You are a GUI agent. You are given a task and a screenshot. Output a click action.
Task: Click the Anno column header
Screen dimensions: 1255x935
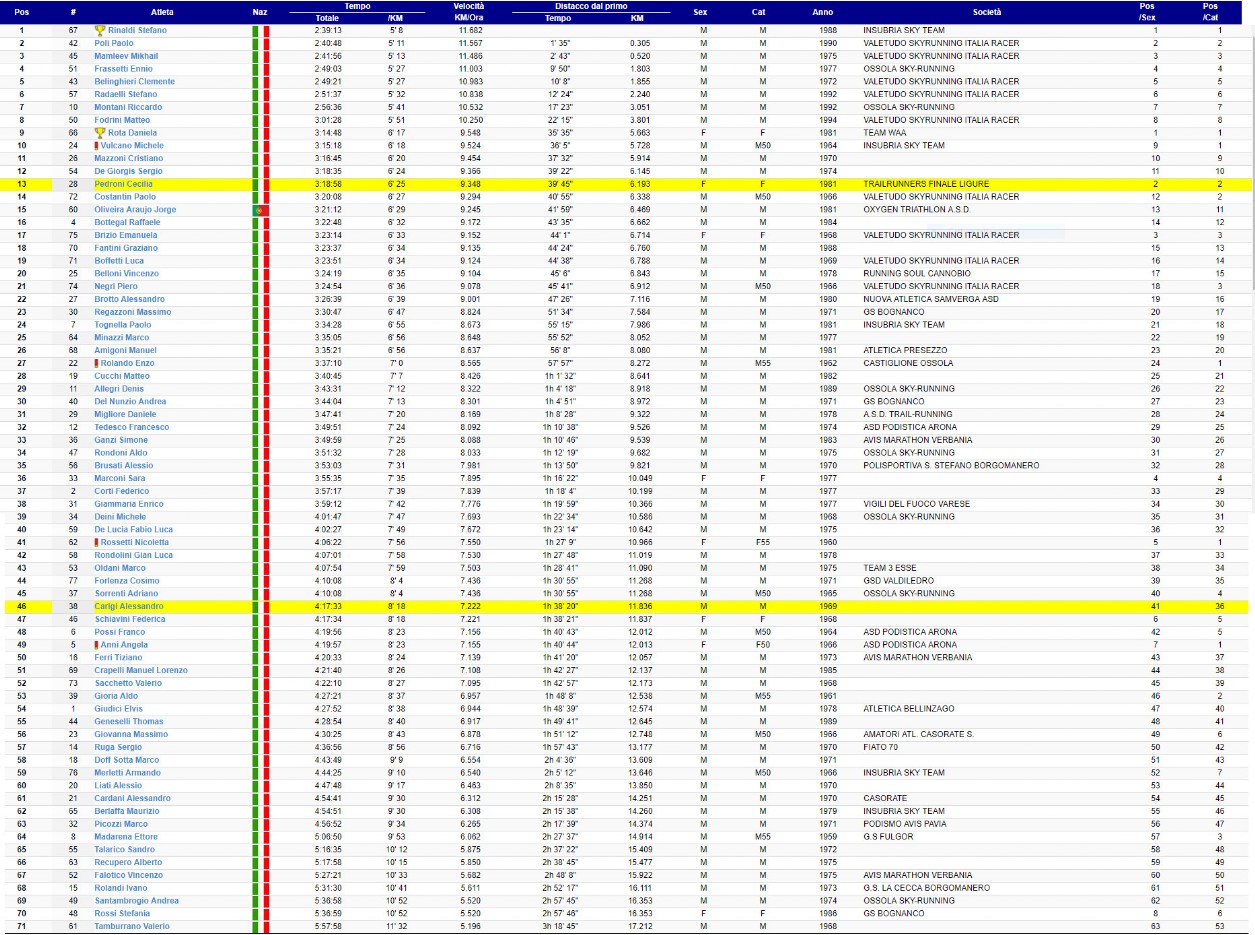coord(822,12)
